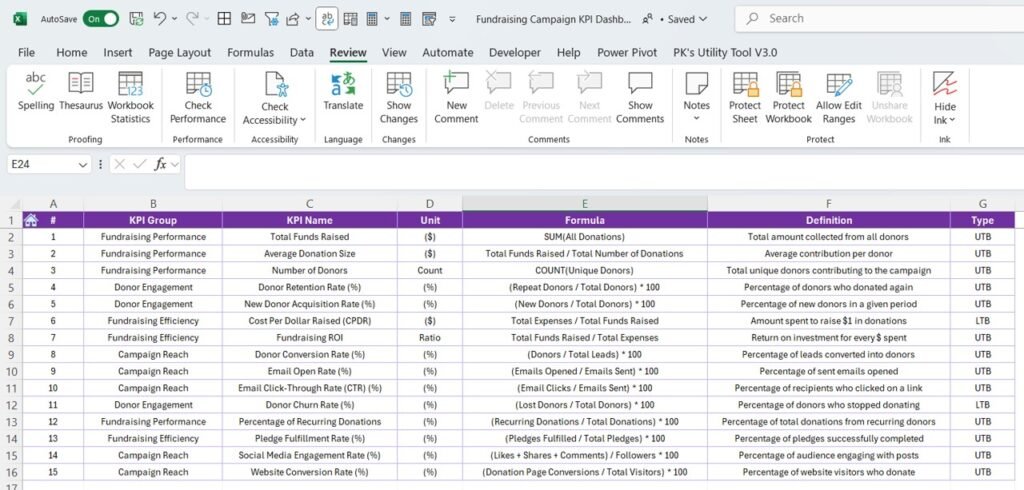Viewport: 1024px width, 490px height.
Task: Expand the Check Accessibility dropdown arrow
Action: [303, 120]
